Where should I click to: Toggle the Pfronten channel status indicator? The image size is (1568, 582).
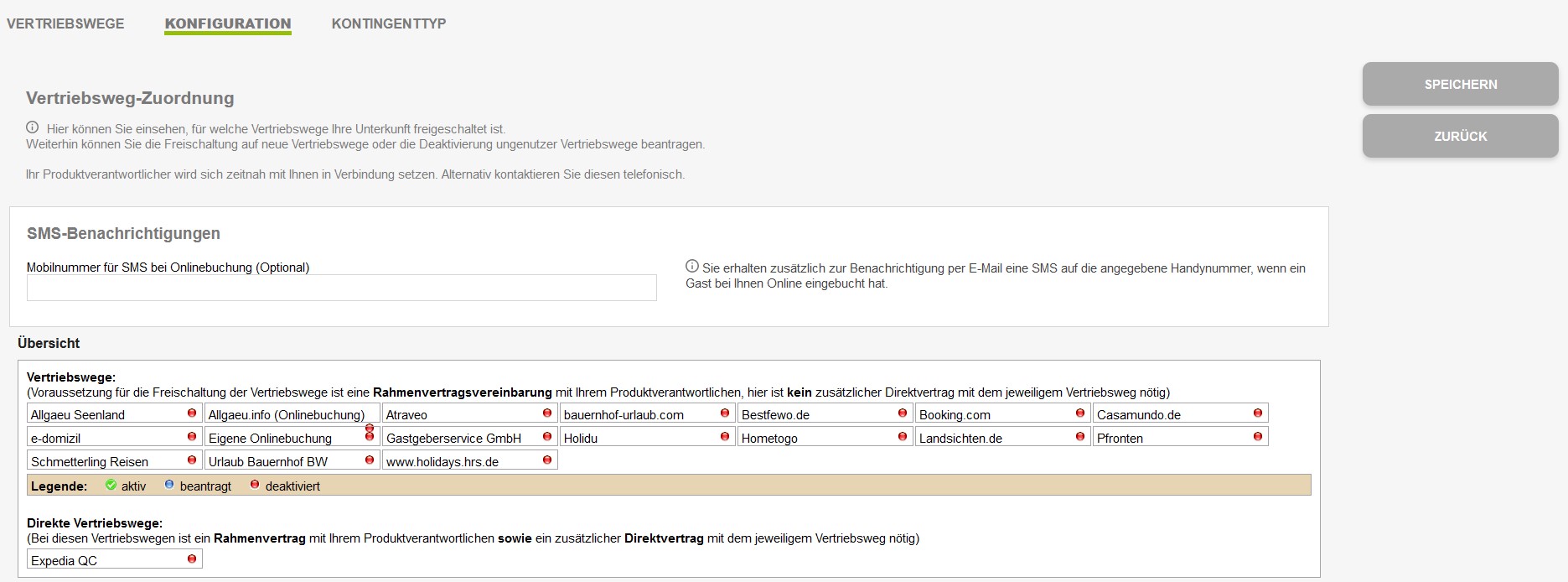point(1258,437)
